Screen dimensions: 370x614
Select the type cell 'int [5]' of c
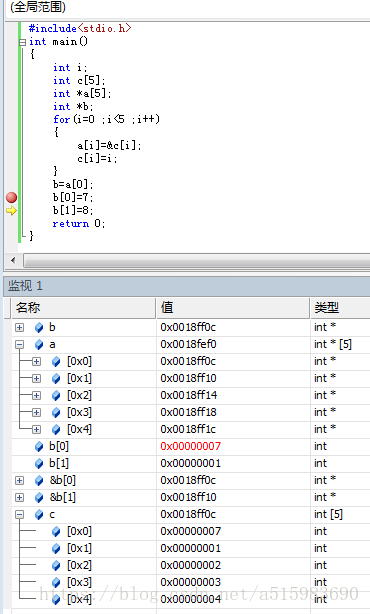point(328,515)
